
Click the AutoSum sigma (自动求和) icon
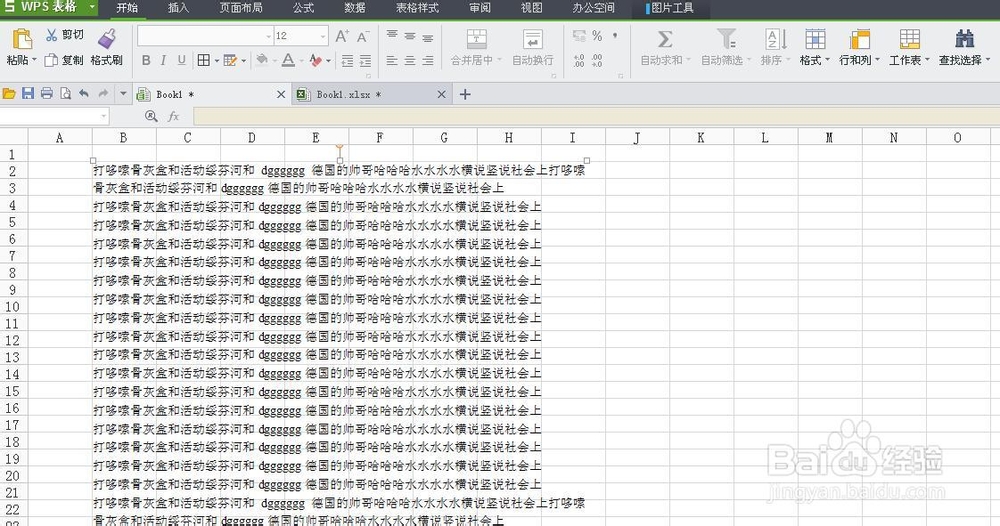point(665,39)
